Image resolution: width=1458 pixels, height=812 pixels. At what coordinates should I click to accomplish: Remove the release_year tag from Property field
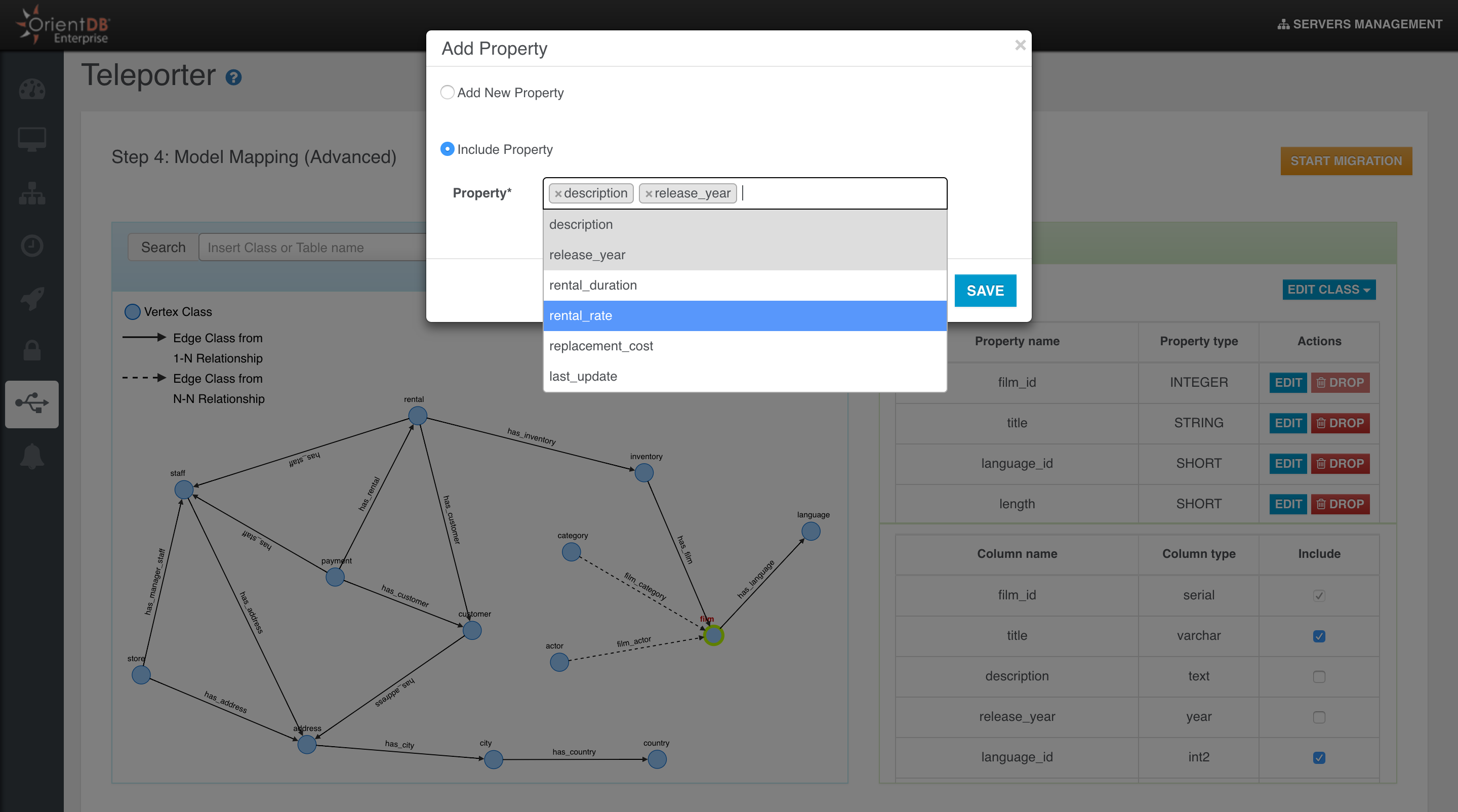click(649, 193)
